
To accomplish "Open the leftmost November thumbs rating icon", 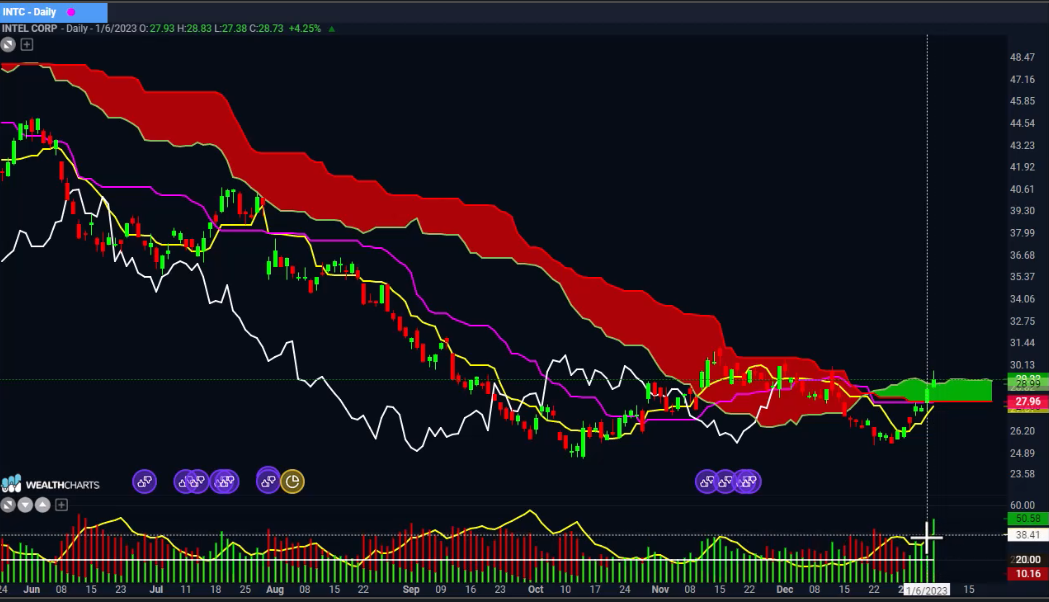I will tap(706, 481).
